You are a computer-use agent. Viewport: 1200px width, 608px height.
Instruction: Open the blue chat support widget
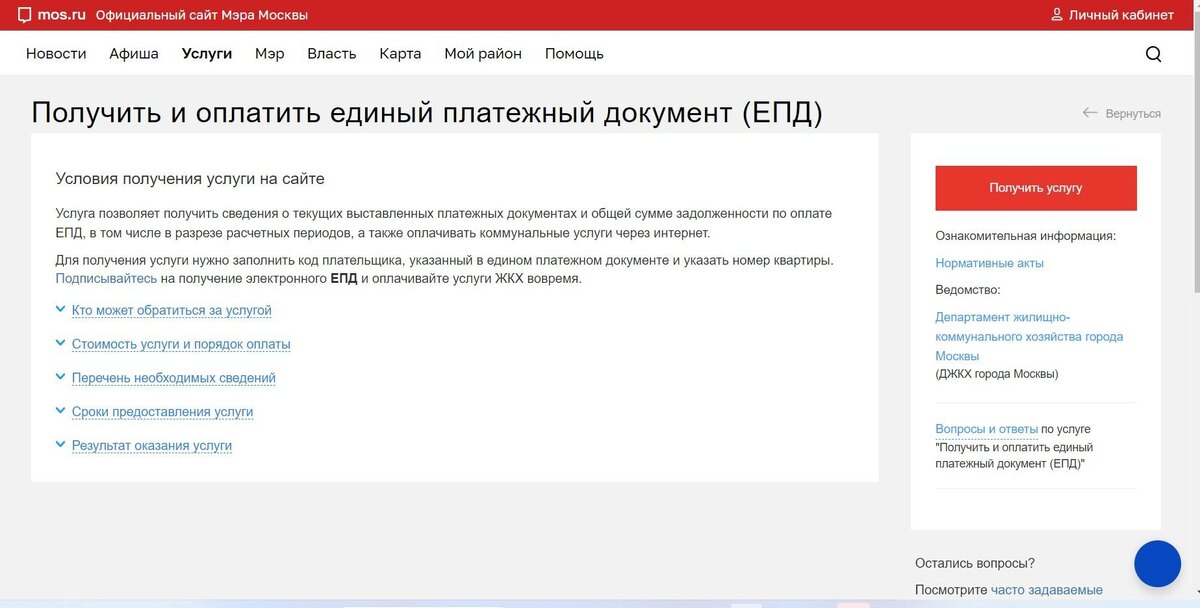1157,563
